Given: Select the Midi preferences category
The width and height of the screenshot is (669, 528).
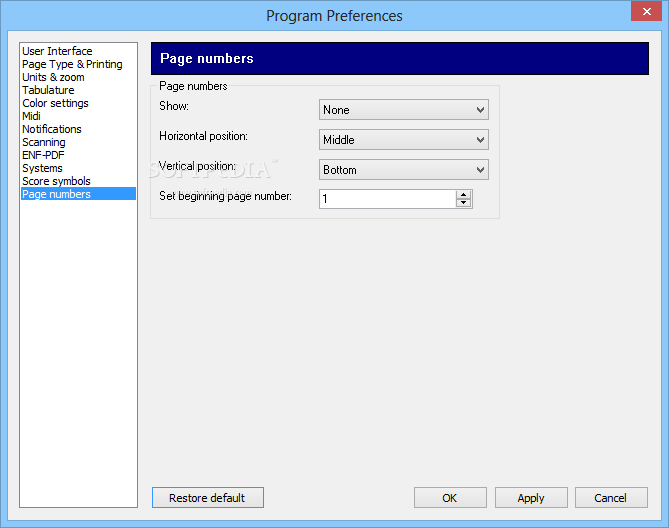Looking at the screenshot, I should pyautogui.click(x=32, y=116).
